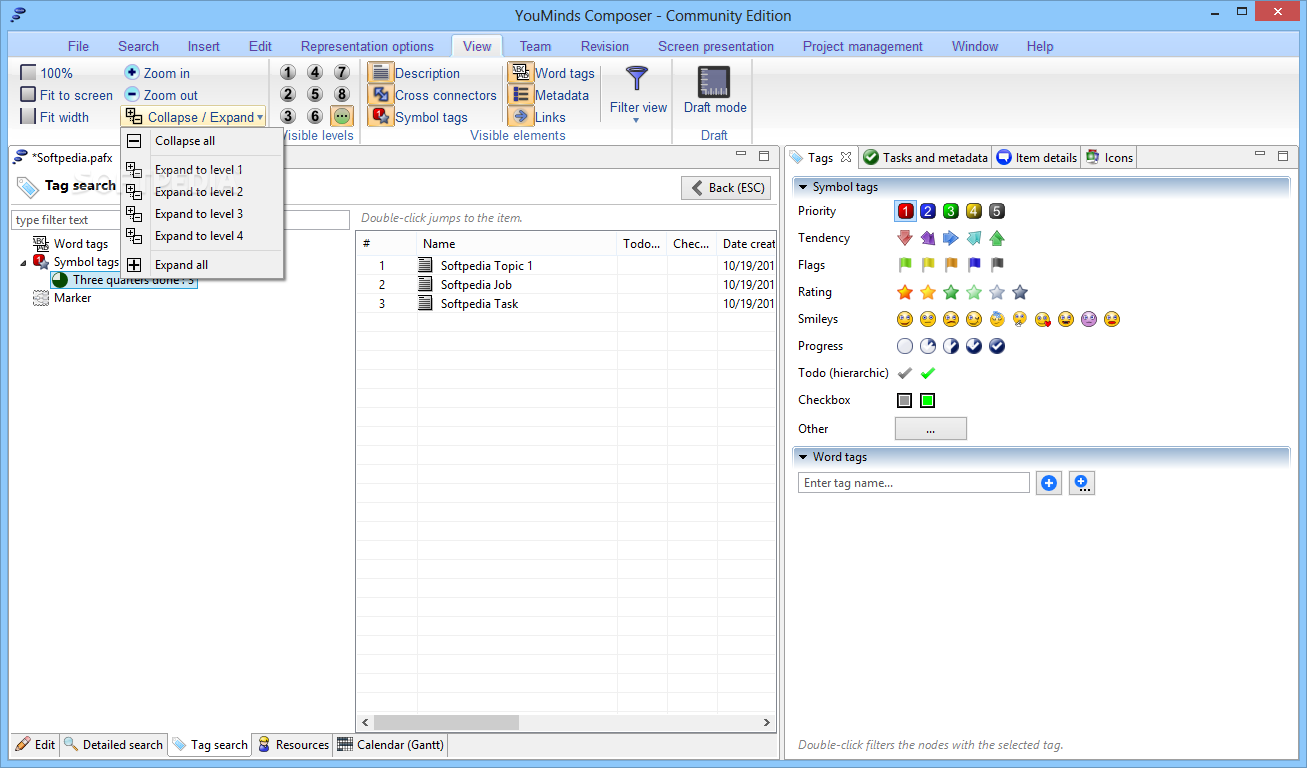Click the green Todo checkmark tag
Viewport: 1307px width, 768px height.
click(x=928, y=373)
